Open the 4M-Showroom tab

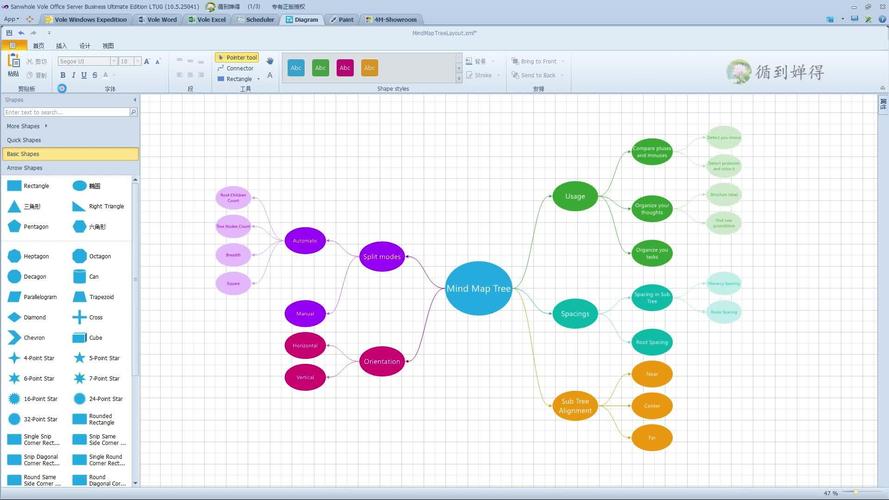(x=391, y=19)
